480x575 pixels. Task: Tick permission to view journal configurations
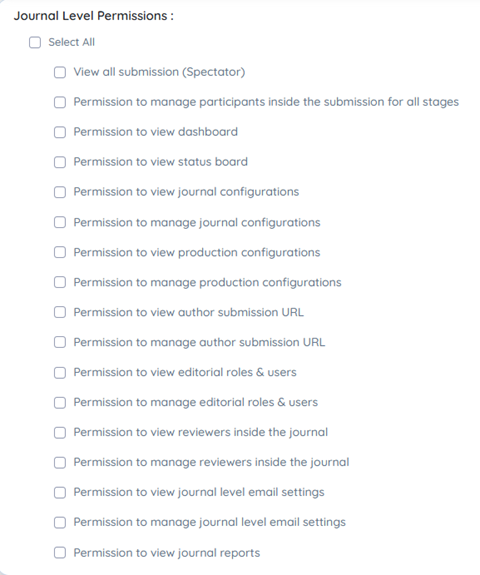[60, 192]
